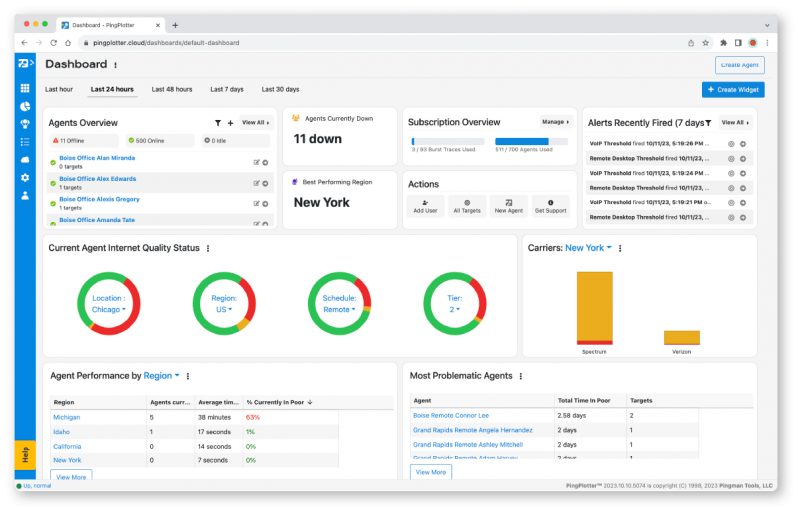800x513 pixels.
Task: Open Carriers widget kebab menu
Action: pos(620,249)
